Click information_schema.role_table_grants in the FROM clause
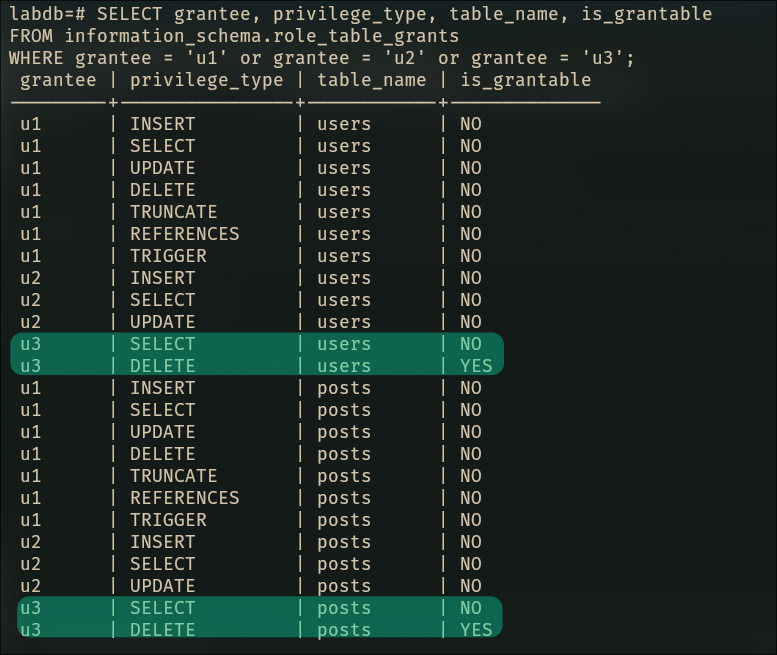Image resolution: width=777 pixels, height=655 pixels. coord(262,36)
